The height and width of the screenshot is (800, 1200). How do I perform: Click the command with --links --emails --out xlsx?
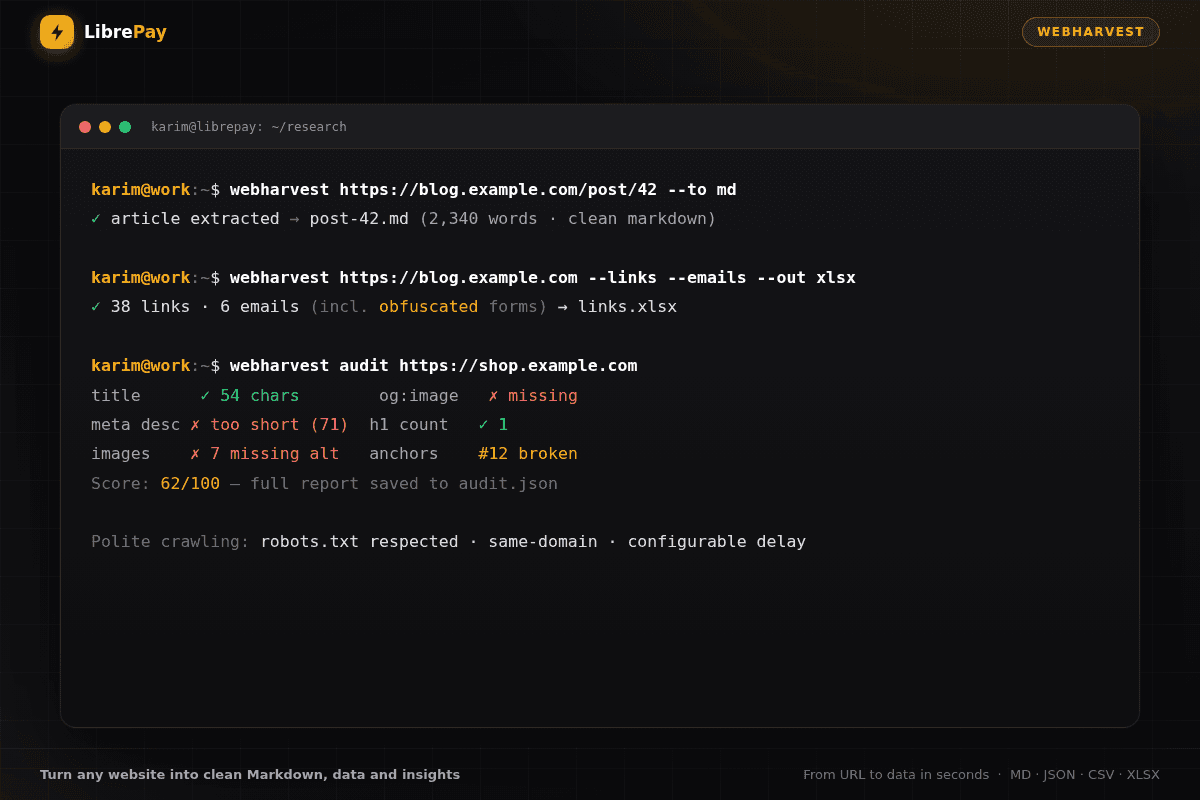543,278
